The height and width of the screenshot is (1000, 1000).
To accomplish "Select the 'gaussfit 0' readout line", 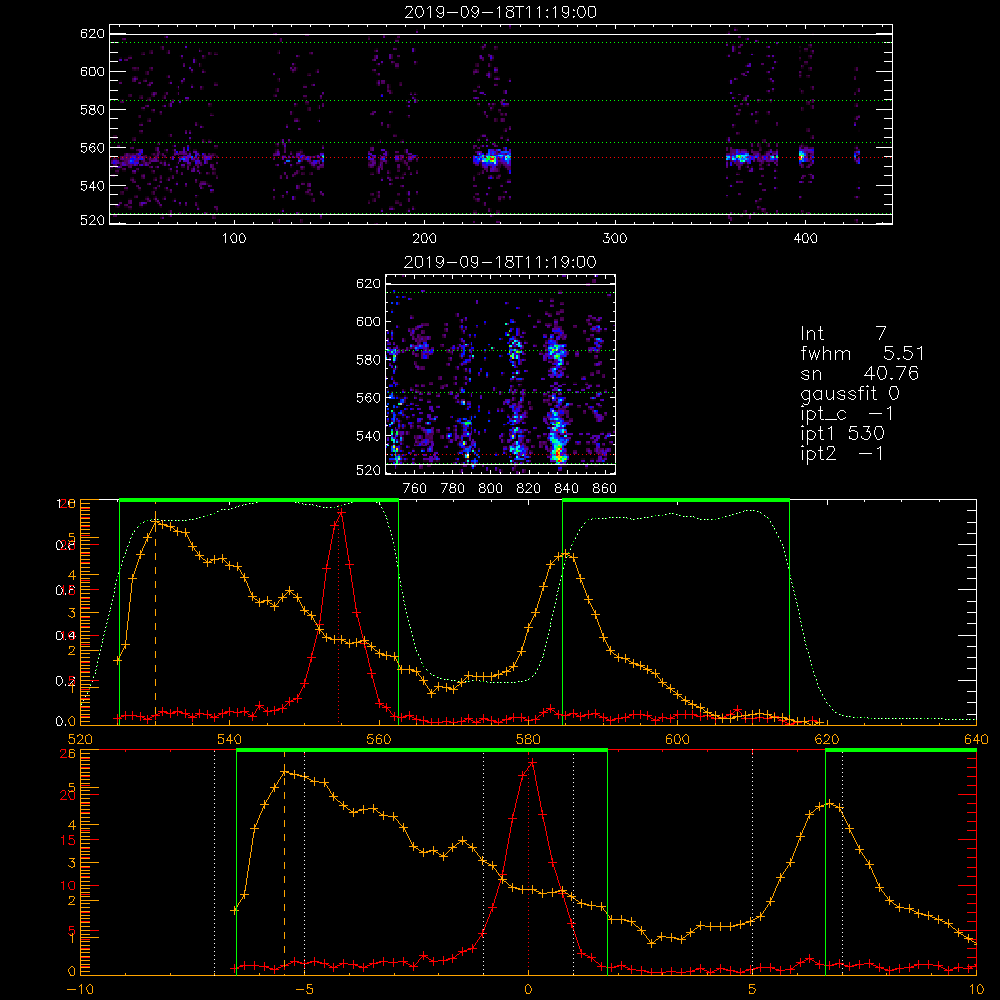I will click(849, 393).
